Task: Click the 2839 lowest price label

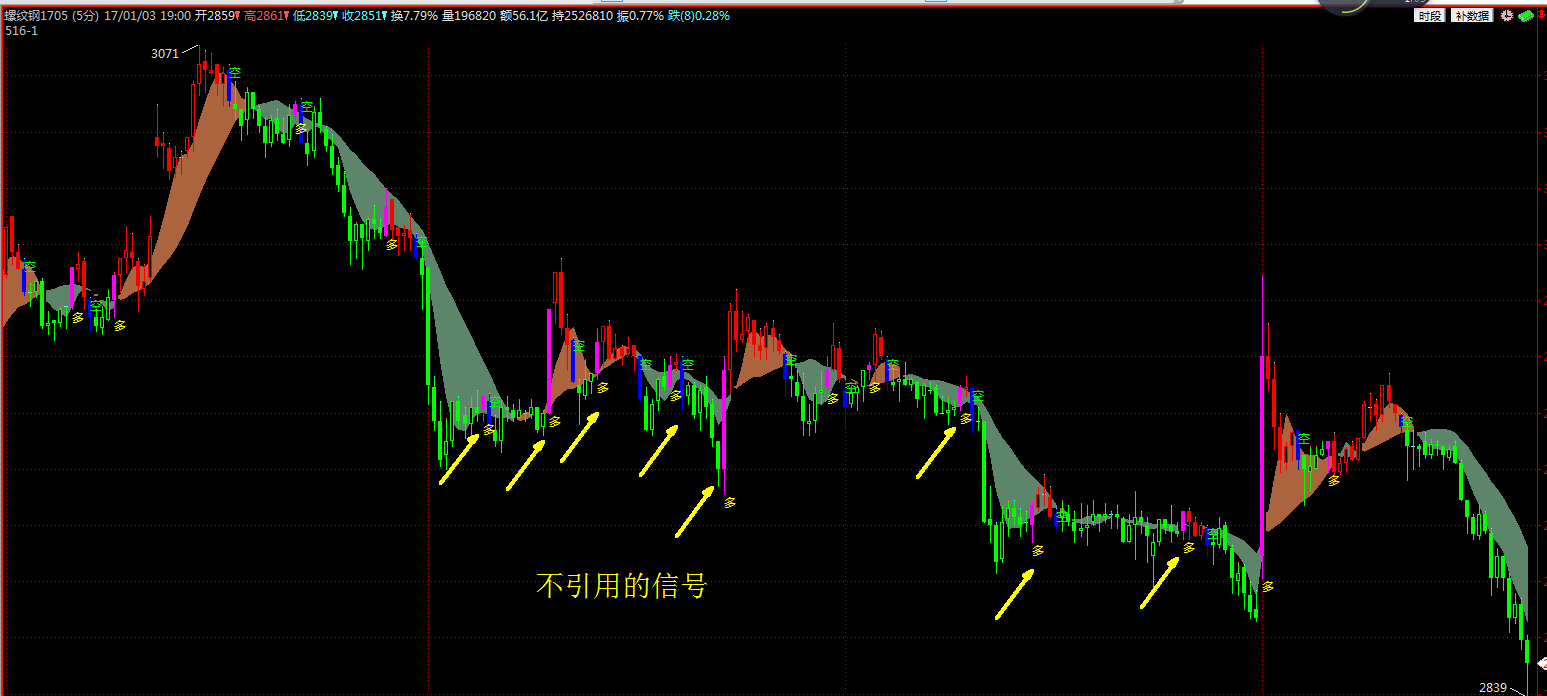Action: [1493, 688]
